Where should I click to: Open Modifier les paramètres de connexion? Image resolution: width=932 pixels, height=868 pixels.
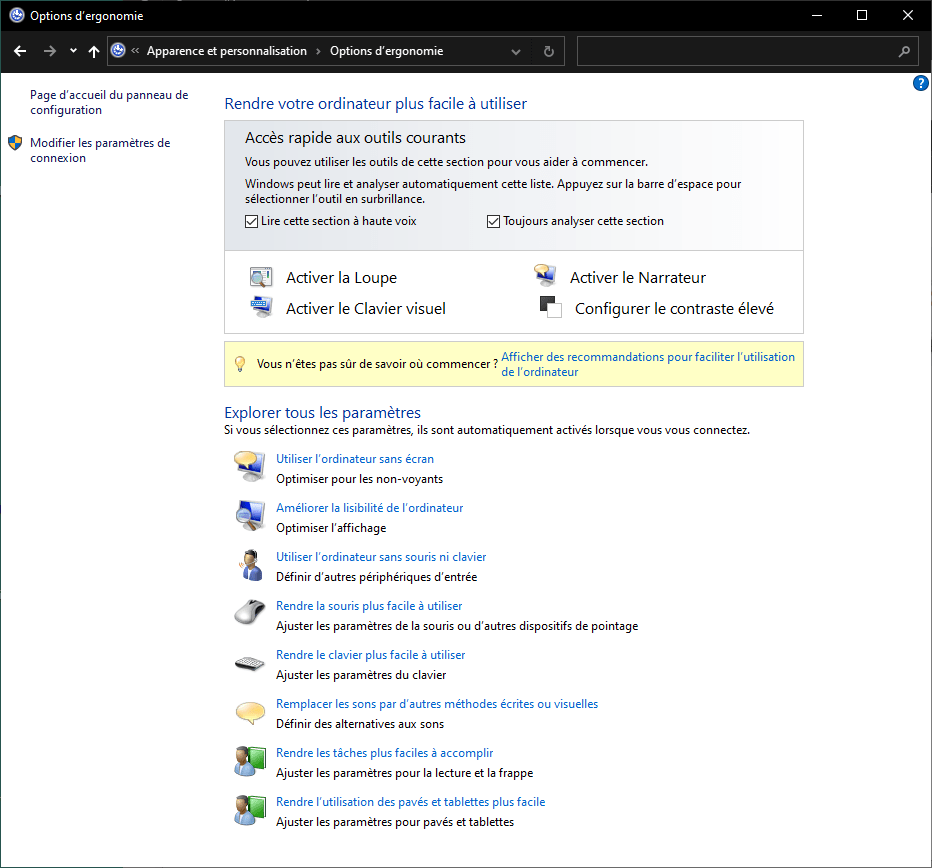click(100, 150)
